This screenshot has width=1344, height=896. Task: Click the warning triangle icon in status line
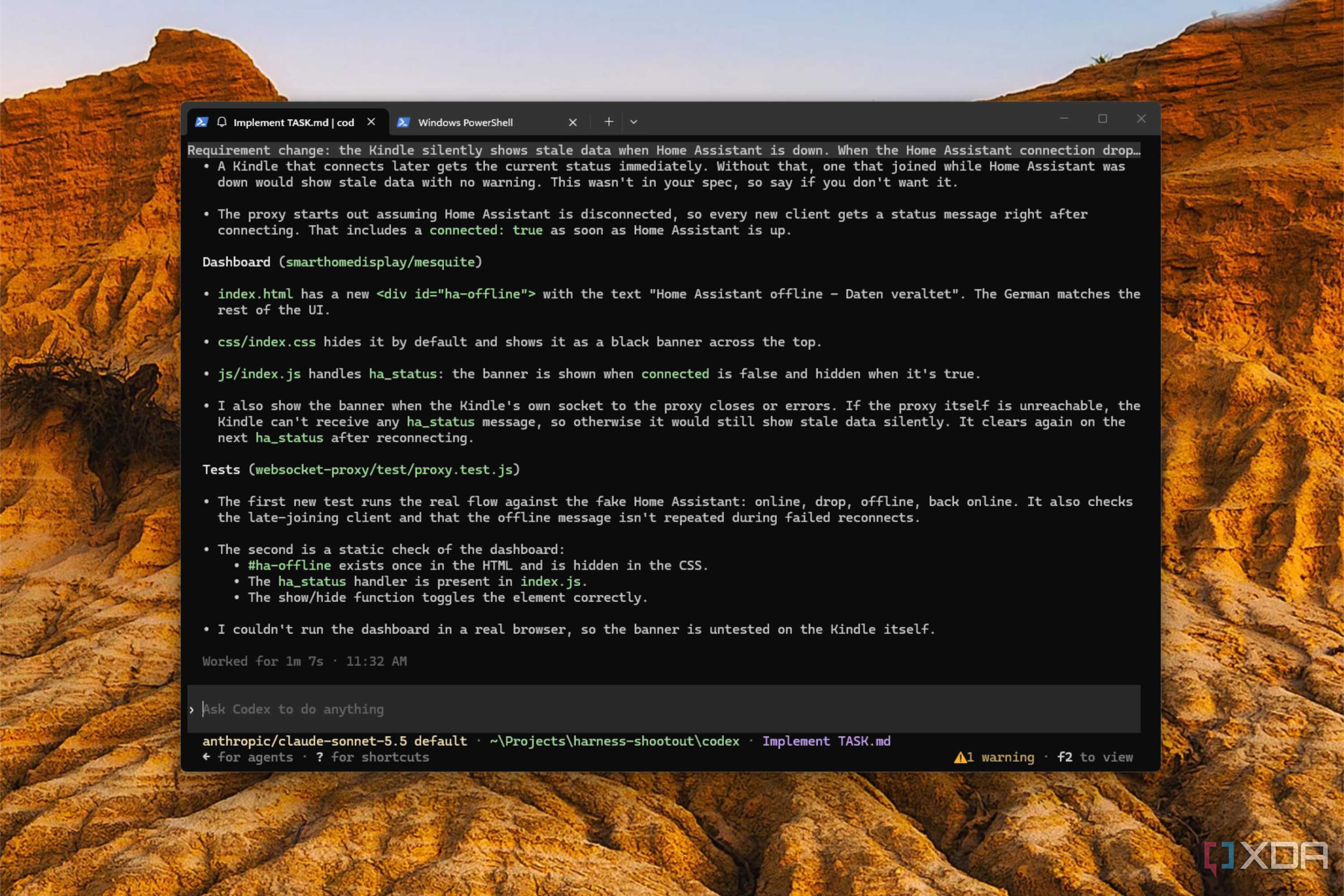pyautogui.click(x=960, y=758)
